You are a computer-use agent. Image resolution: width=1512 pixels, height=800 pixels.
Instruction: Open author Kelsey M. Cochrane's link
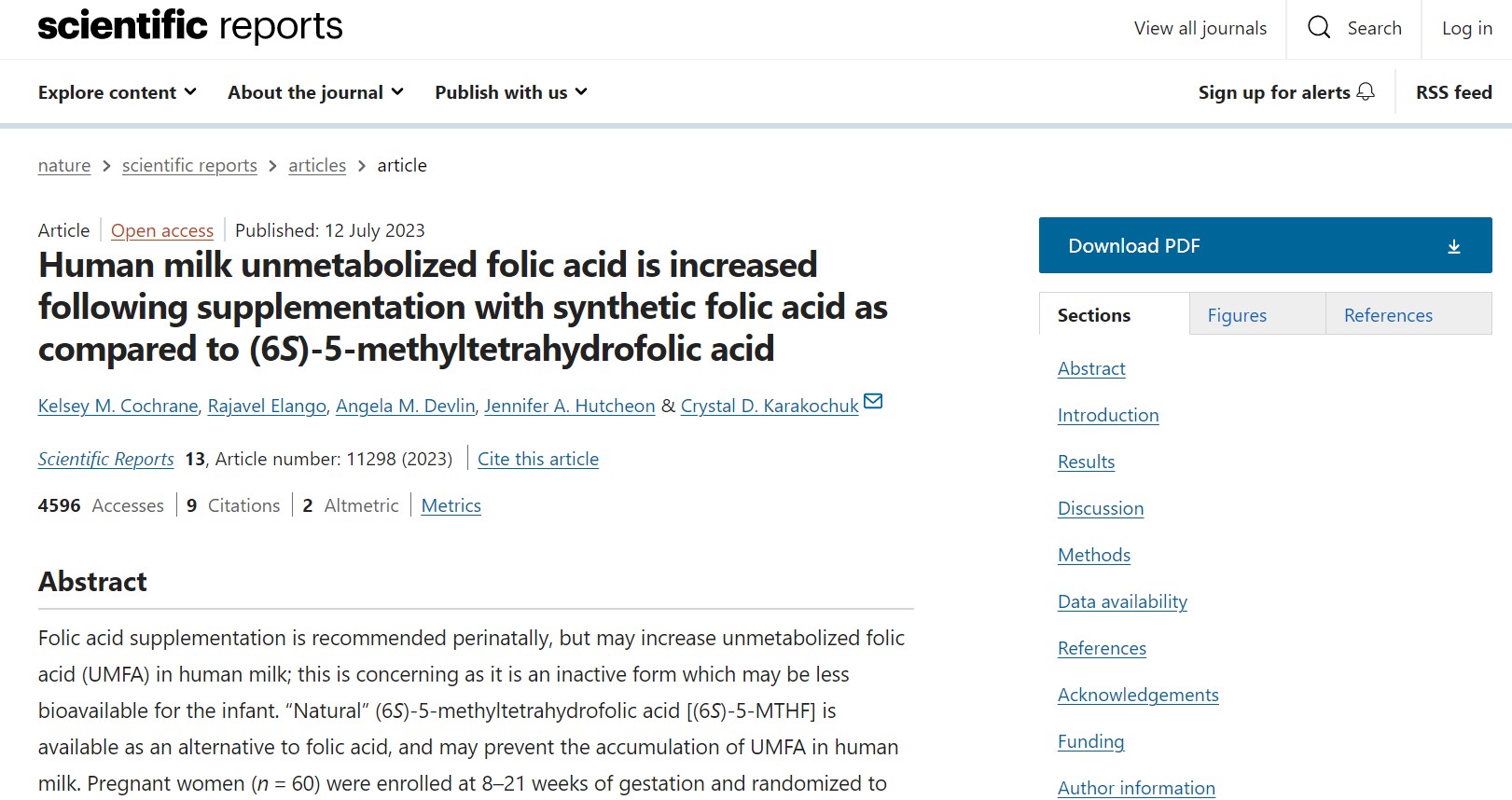pyautogui.click(x=118, y=406)
